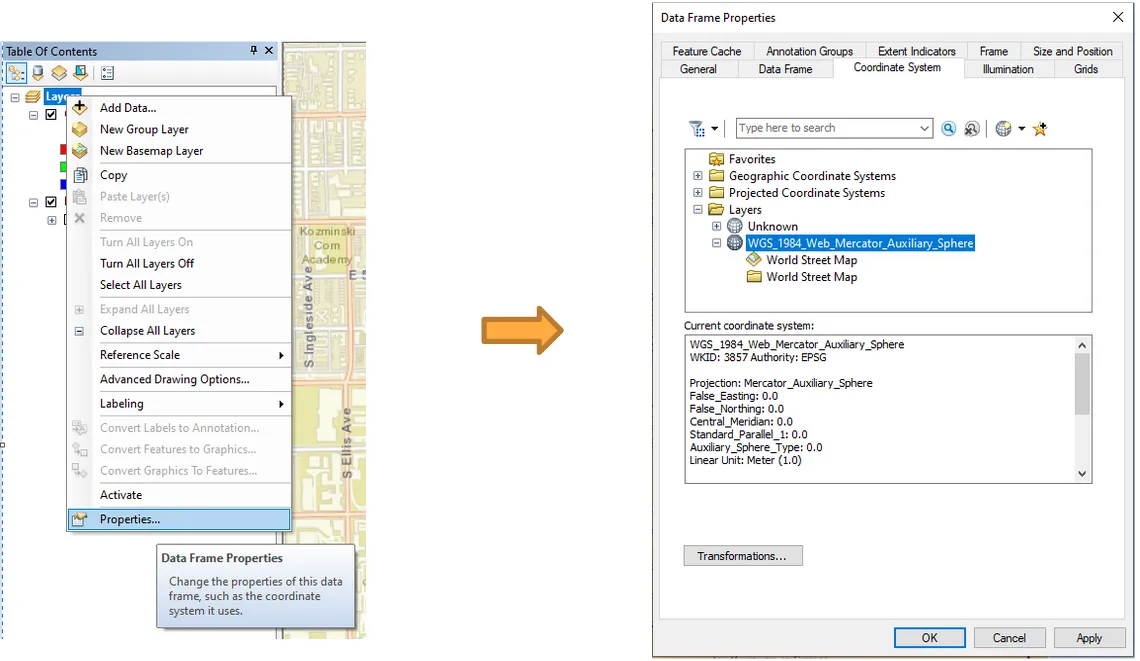Collapse the WGS_1984_Web_Mercator_Auxiliary_Sphere node
The width and height of the screenshot is (1140, 661).
(717, 243)
